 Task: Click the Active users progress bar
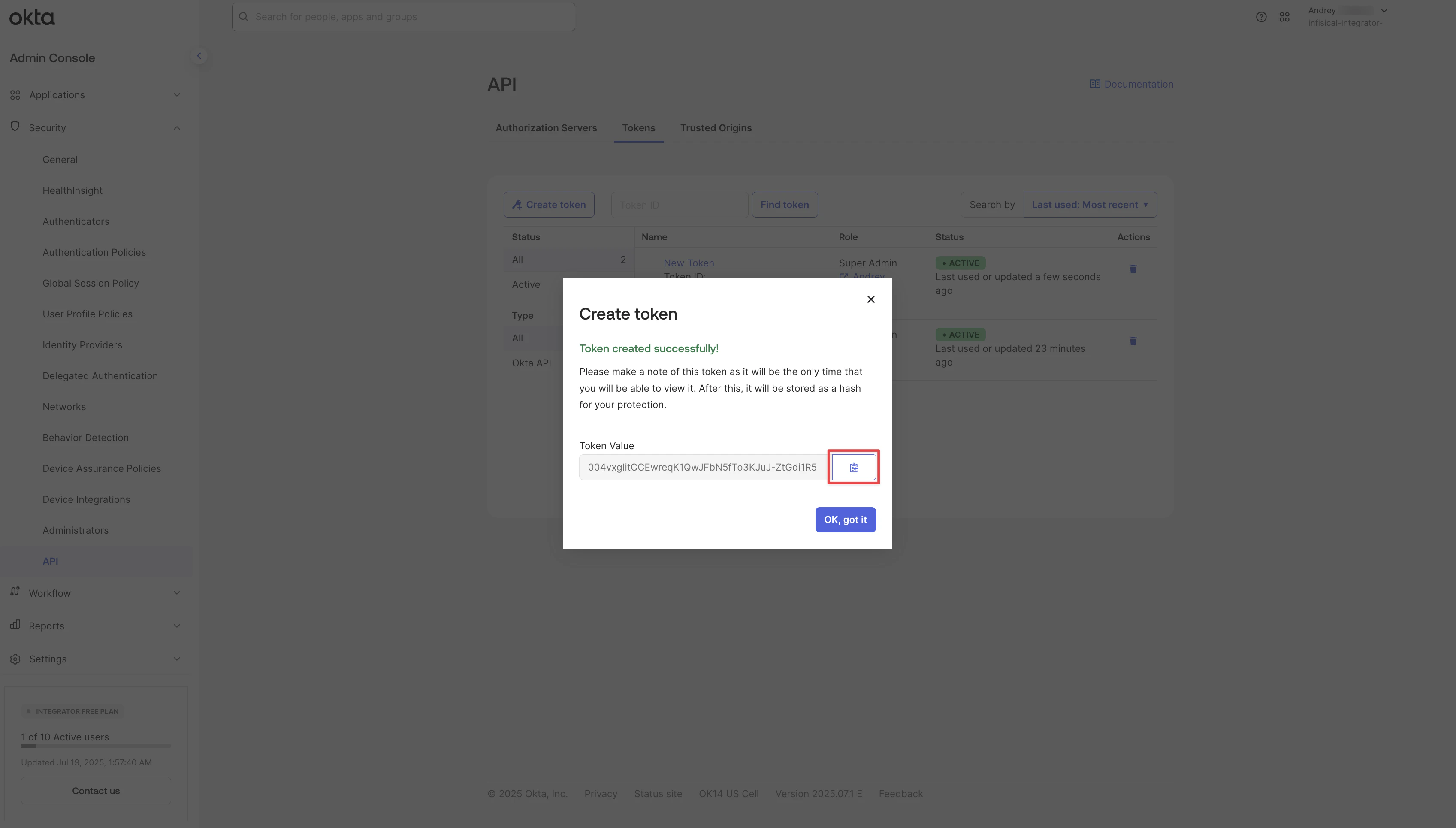tap(96, 746)
